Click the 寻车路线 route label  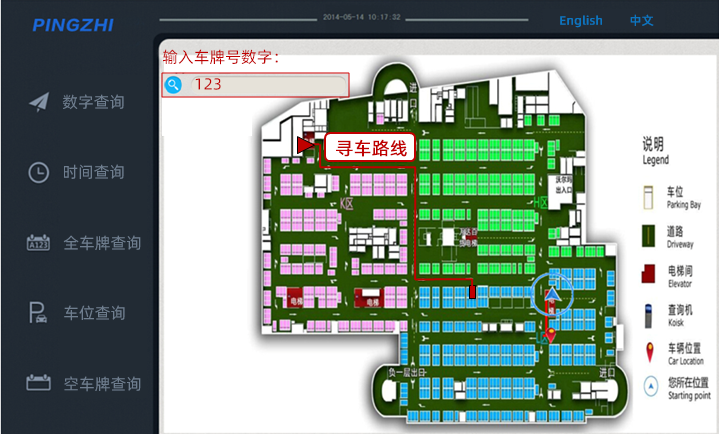(x=369, y=148)
